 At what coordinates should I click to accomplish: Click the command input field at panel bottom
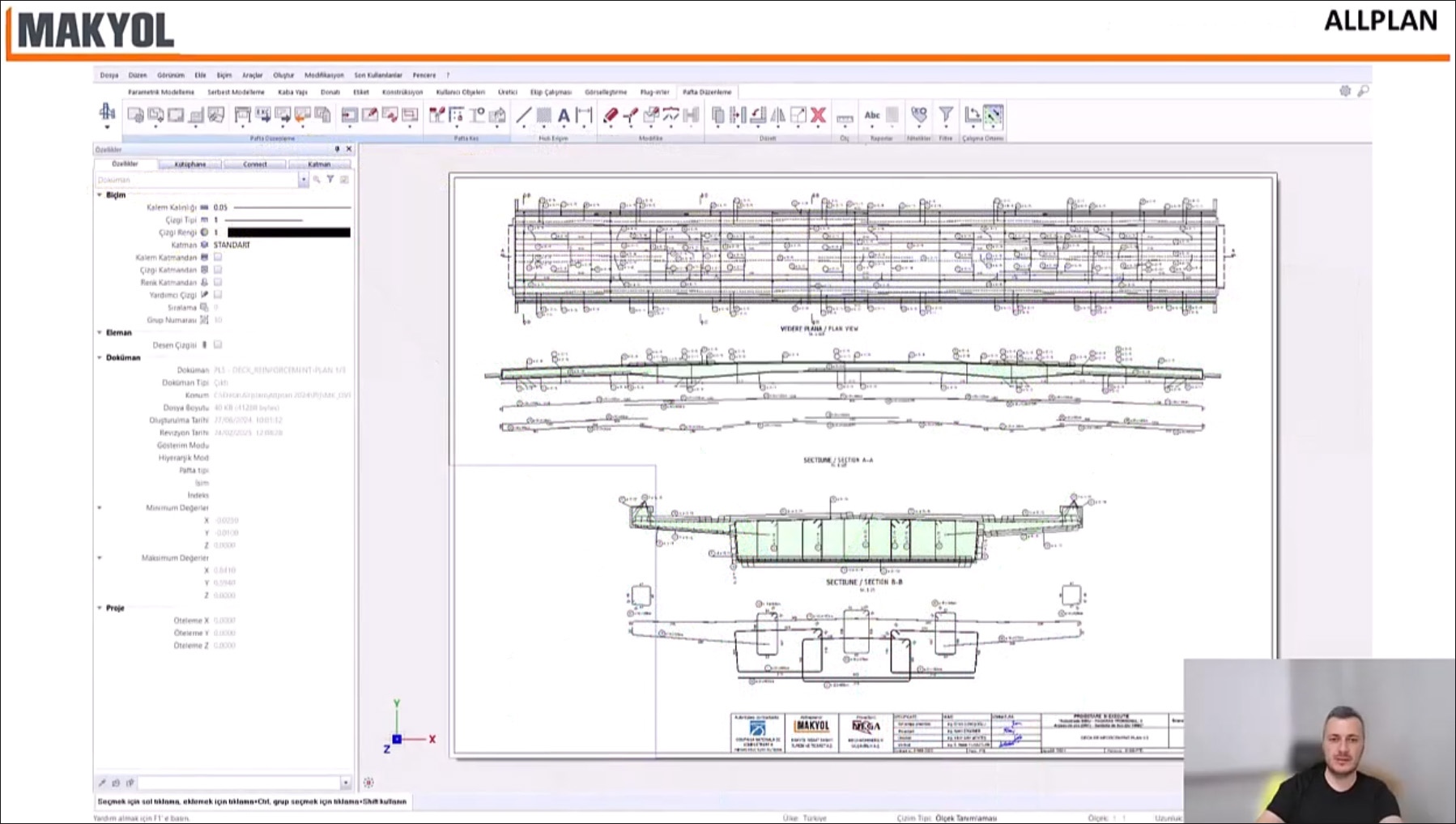pos(239,783)
